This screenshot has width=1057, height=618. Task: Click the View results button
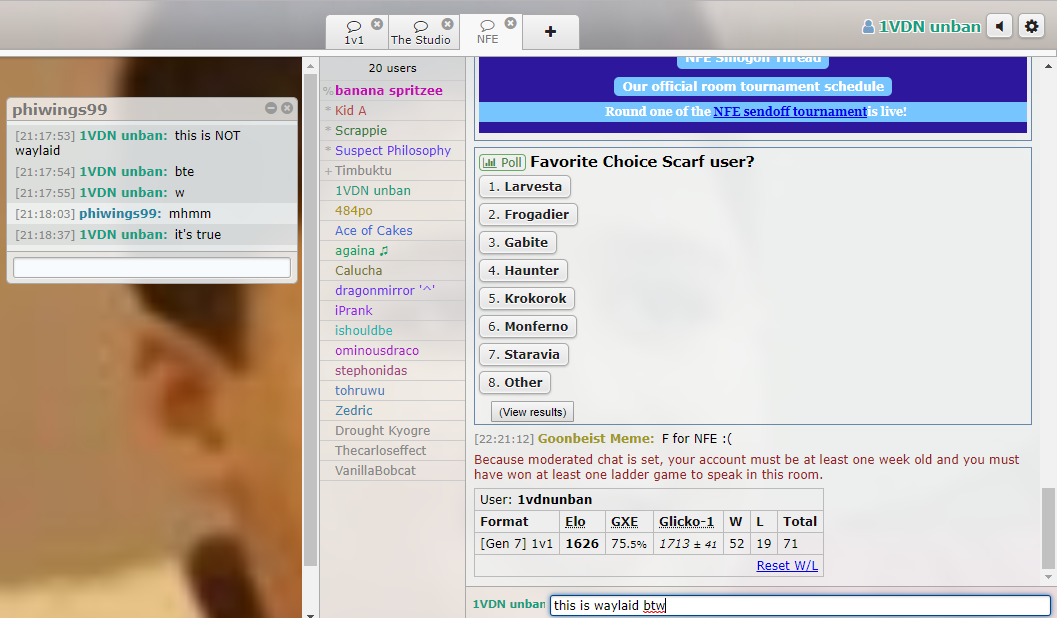coord(532,412)
